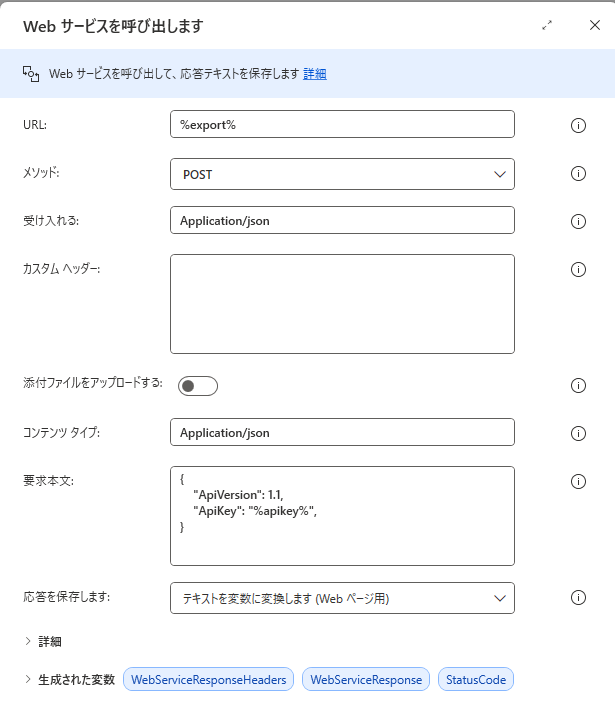This screenshot has height=701, width=615.
Task: Click the 要求本文 JSON text area
Action: pyautogui.click(x=342, y=516)
